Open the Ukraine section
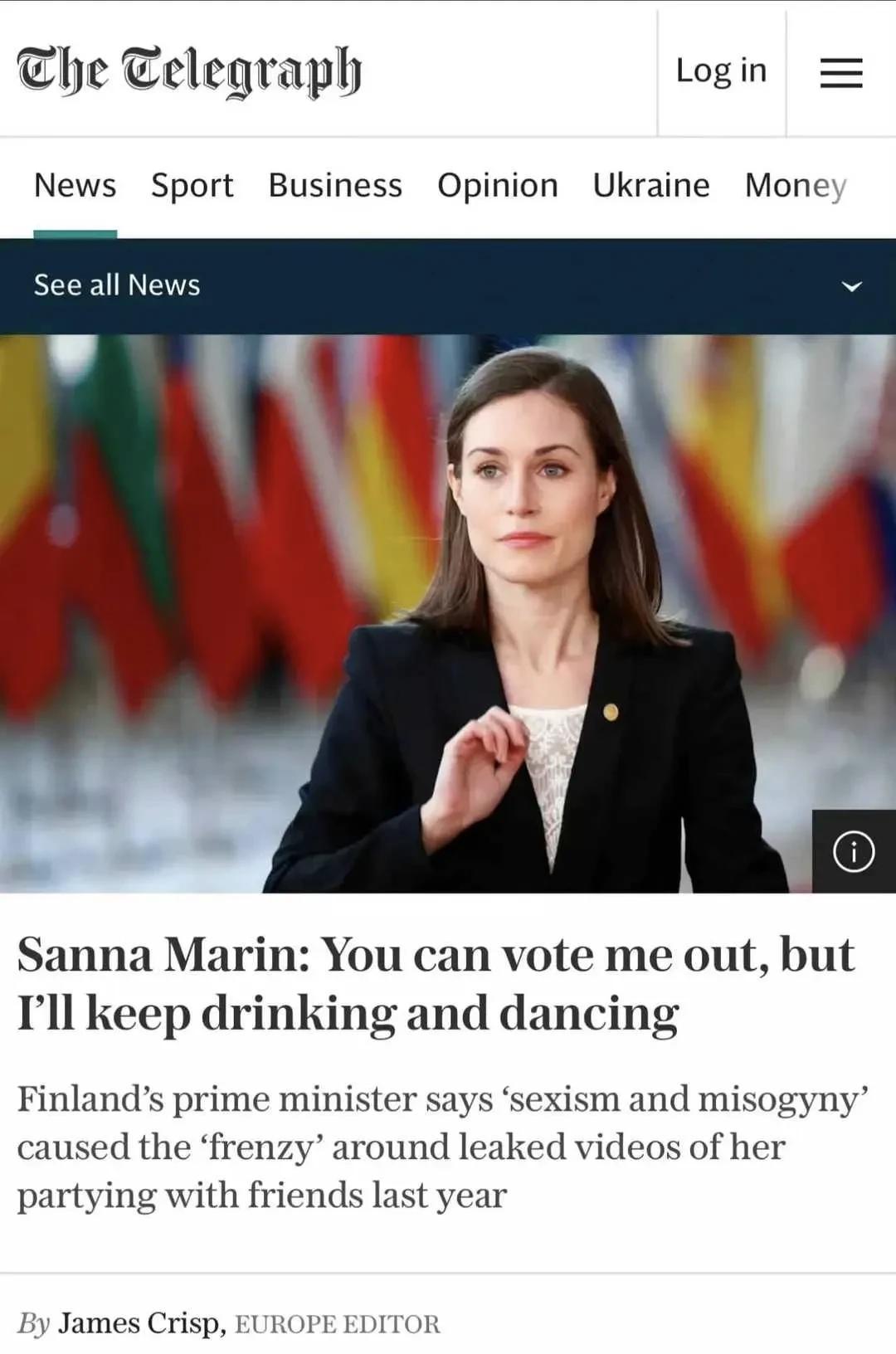896x1354 pixels. tap(651, 185)
